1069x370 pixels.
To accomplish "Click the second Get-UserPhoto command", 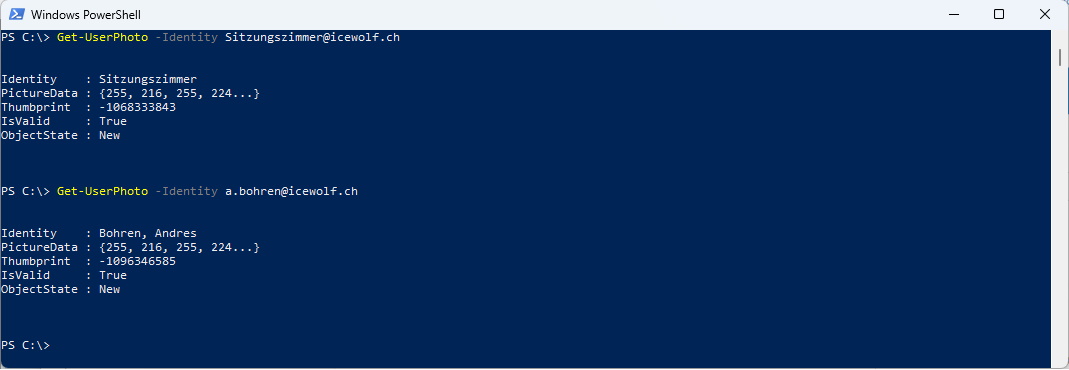I will [x=102, y=191].
